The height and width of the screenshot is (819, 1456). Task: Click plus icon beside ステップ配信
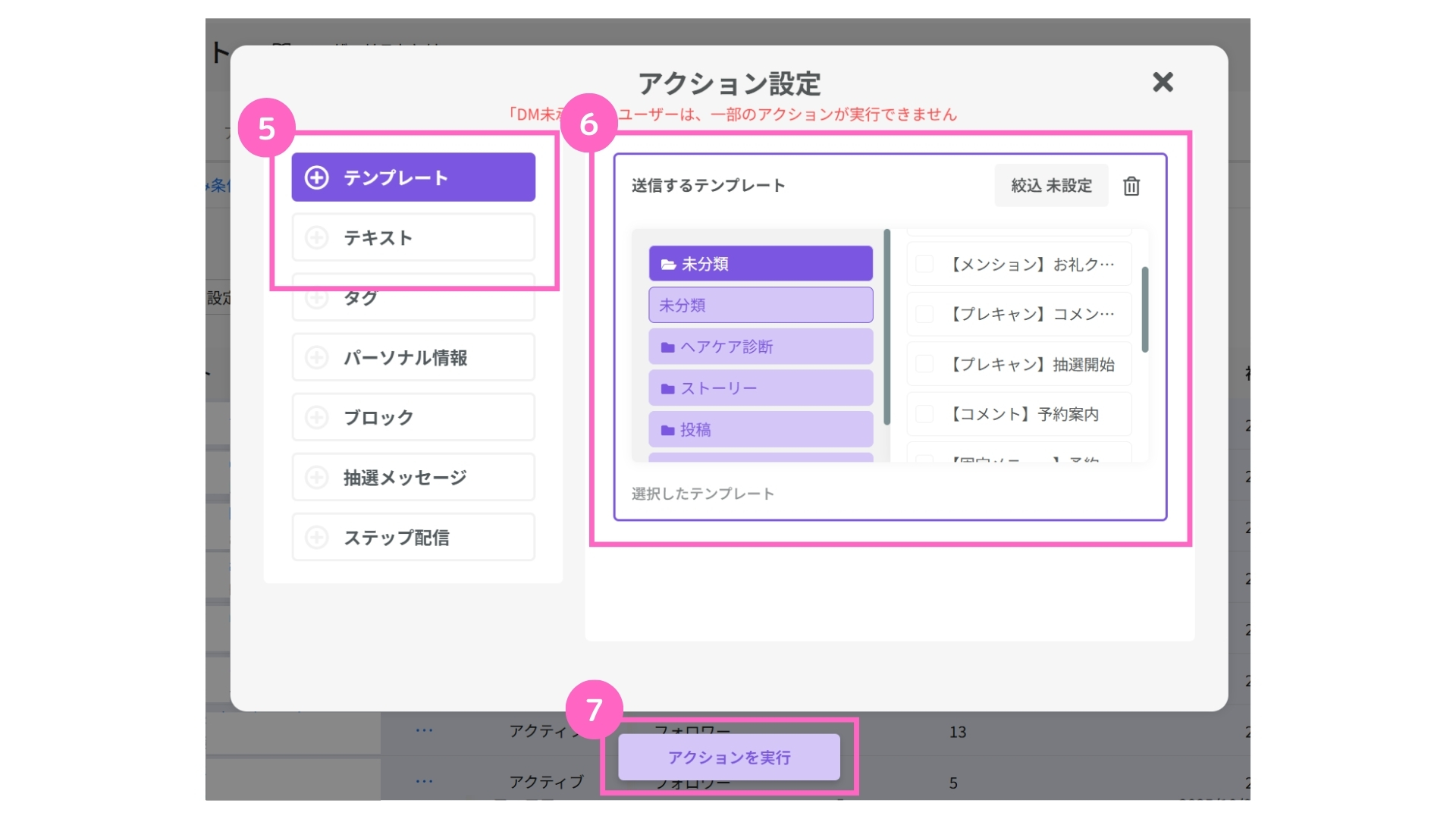pyautogui.click(x=316, y=537)
